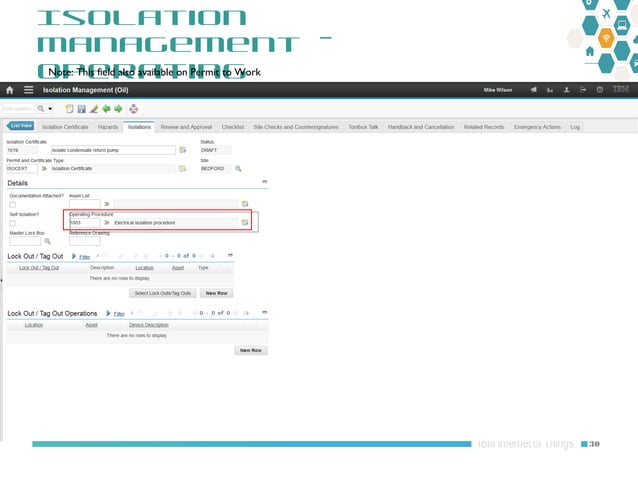Viewport: 638px width, 479px height.
Task: Create a new isolation record
Action: (x=69, y=109)
